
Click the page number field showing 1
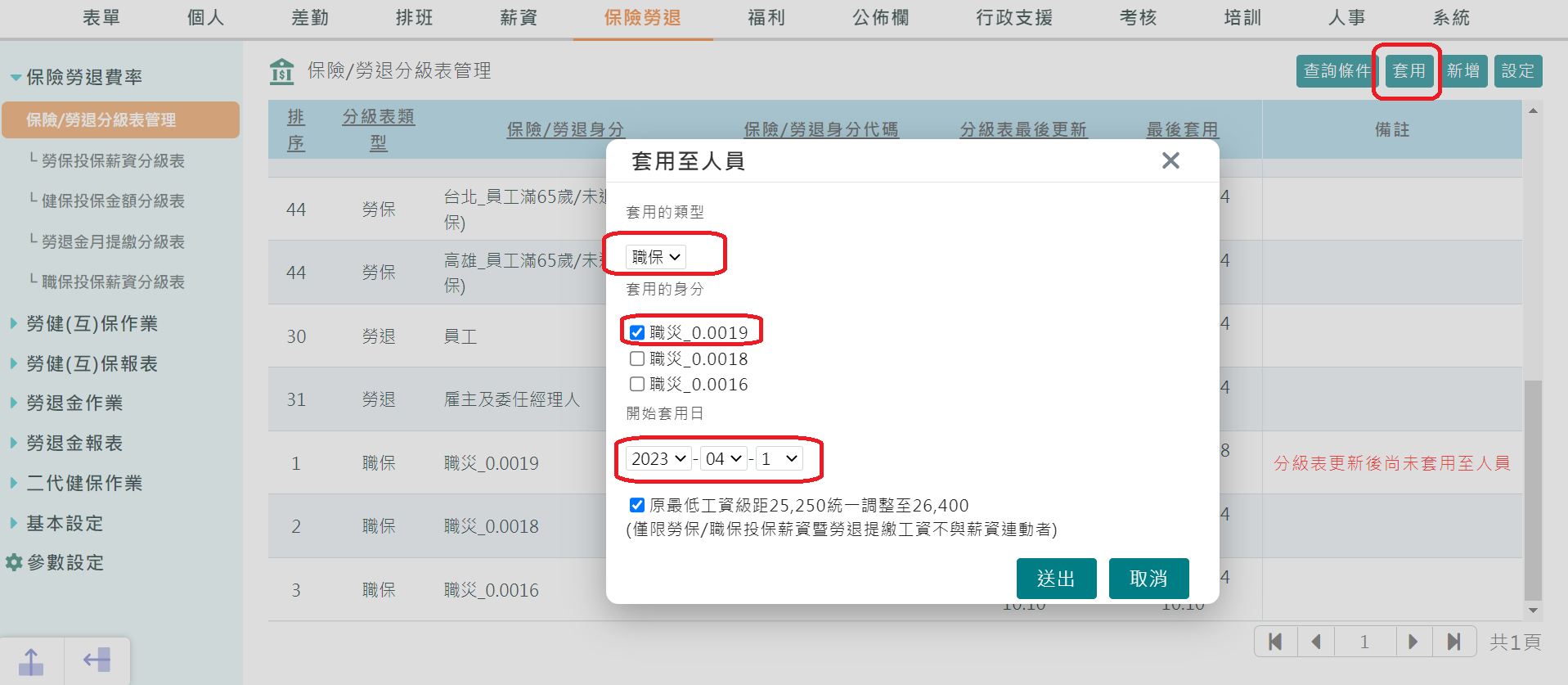click(1364, 642)
